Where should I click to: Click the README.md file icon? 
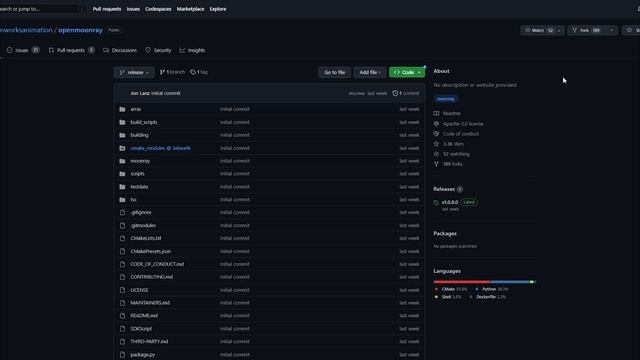click(122, 316)
